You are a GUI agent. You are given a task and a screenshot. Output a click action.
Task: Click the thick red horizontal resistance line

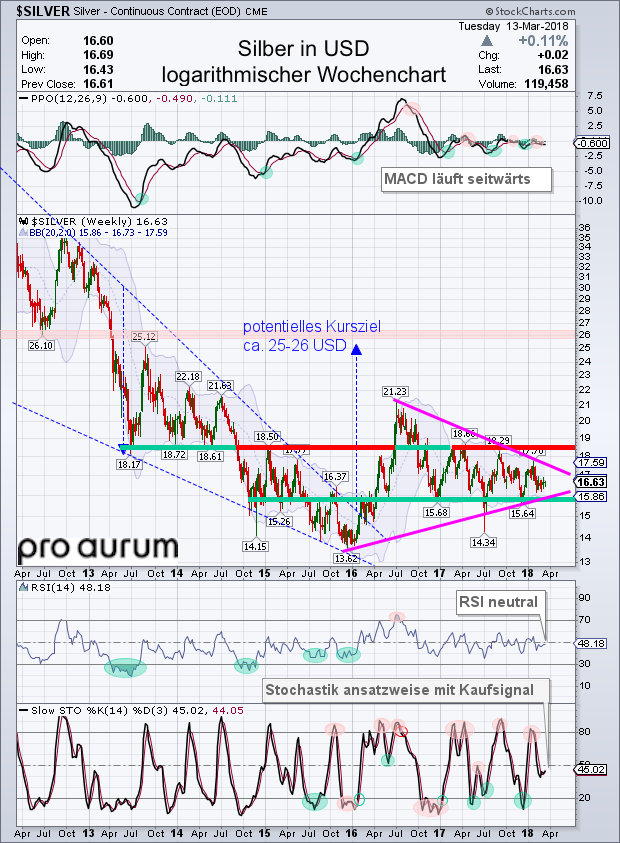click(x=400, y=447)
